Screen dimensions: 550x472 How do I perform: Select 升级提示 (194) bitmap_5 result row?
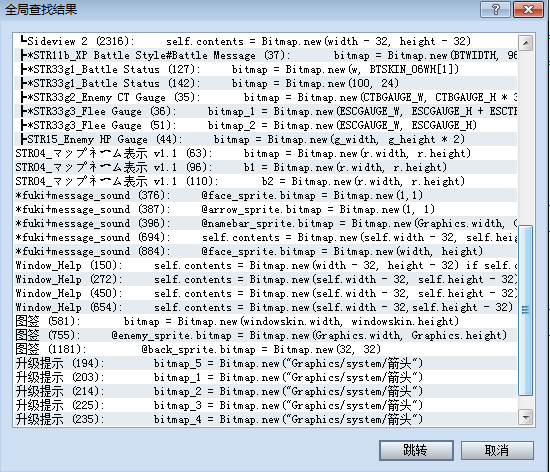coord(266,363)
